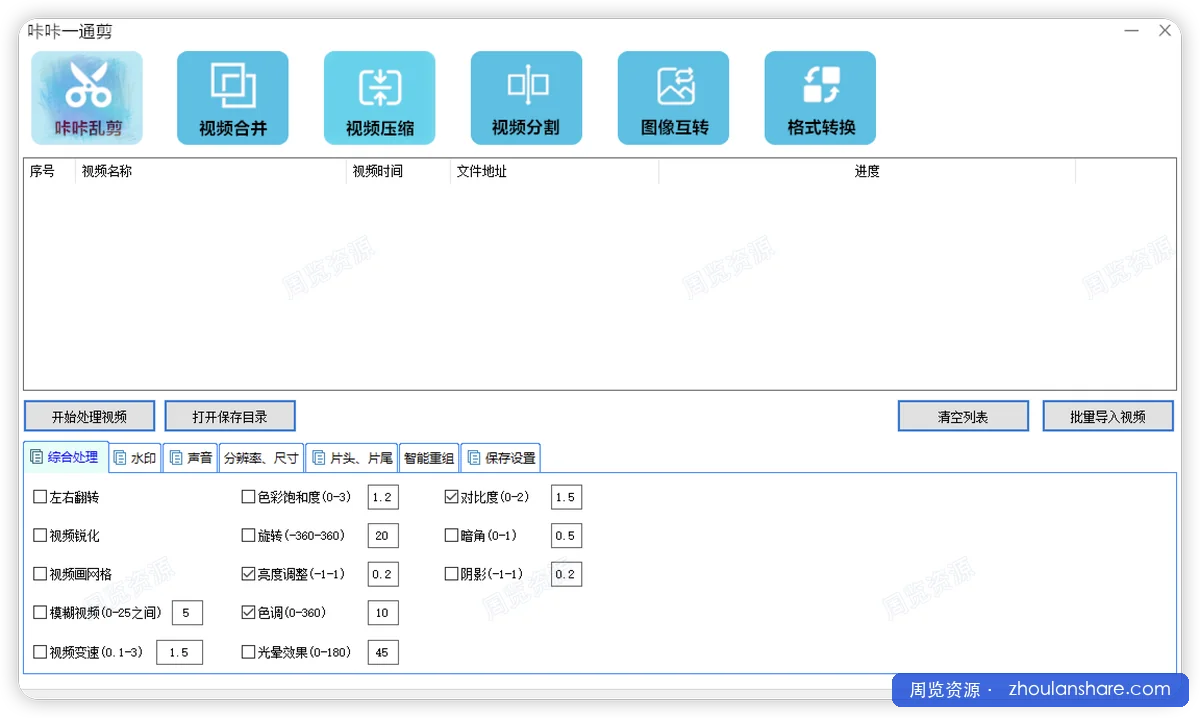Tick the 阴影 checkbox
Viewport: 1200px width, 718px height.
point(451,574)
